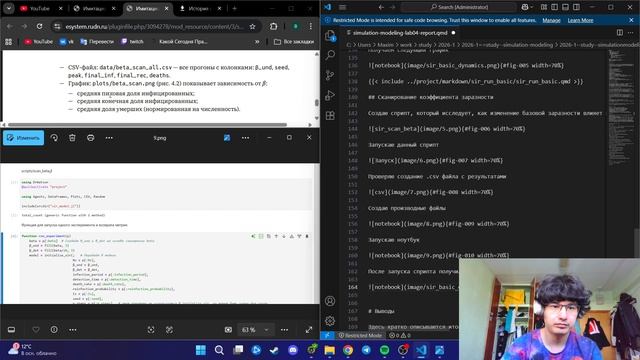
Task: Open the Chrome tab search dropdown
Action: coord(9,8)
